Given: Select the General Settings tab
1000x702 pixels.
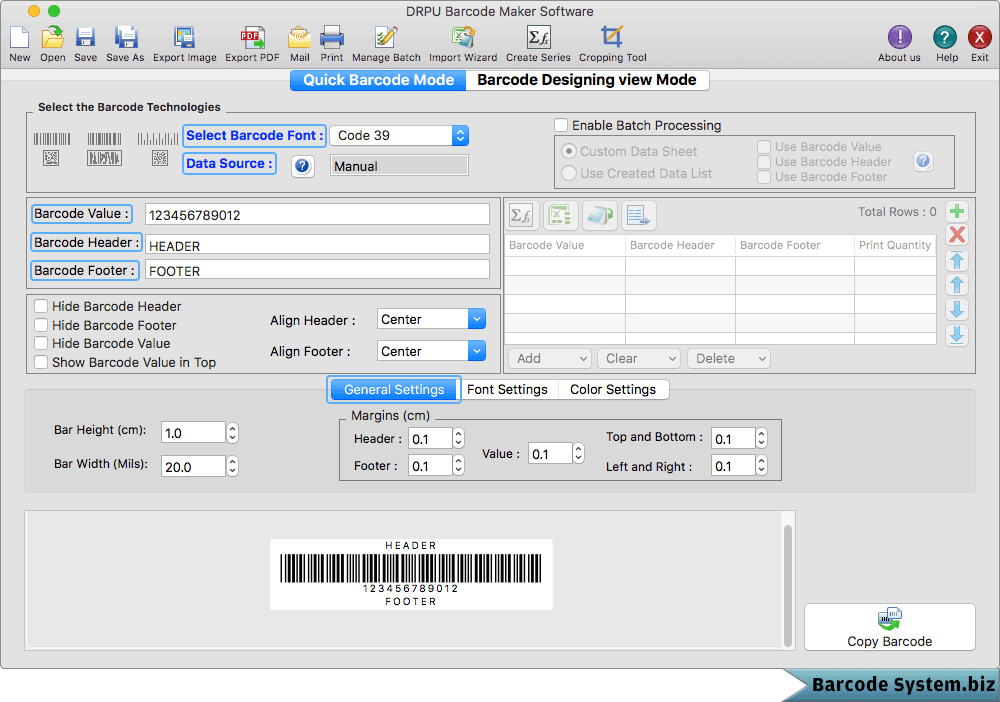Looking at the screenshot, I should (x=394, y=390).
